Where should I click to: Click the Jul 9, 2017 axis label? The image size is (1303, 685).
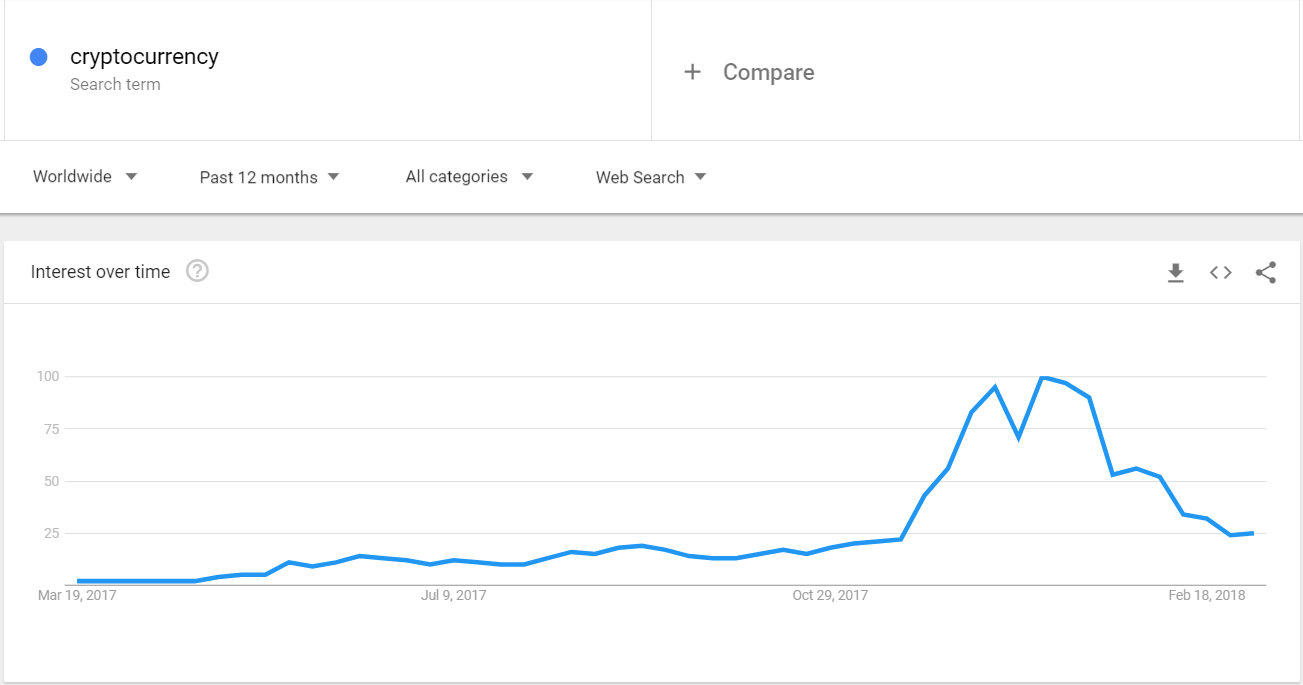coord(453,595)
